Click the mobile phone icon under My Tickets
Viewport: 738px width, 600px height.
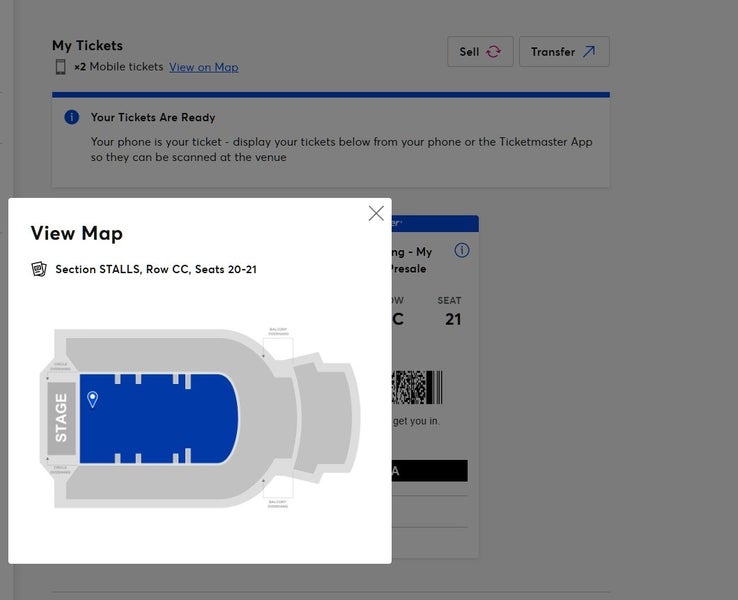coord(60,67)
